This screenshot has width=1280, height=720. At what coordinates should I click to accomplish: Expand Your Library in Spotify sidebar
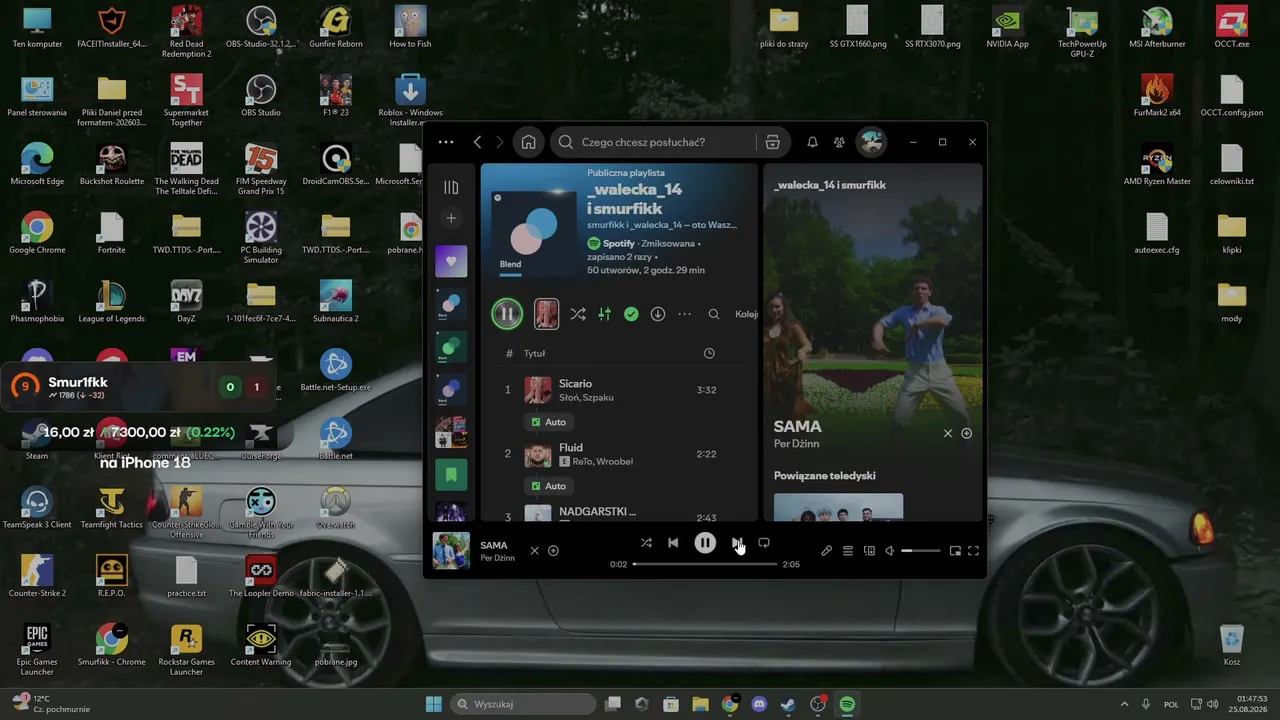(451, 187)
